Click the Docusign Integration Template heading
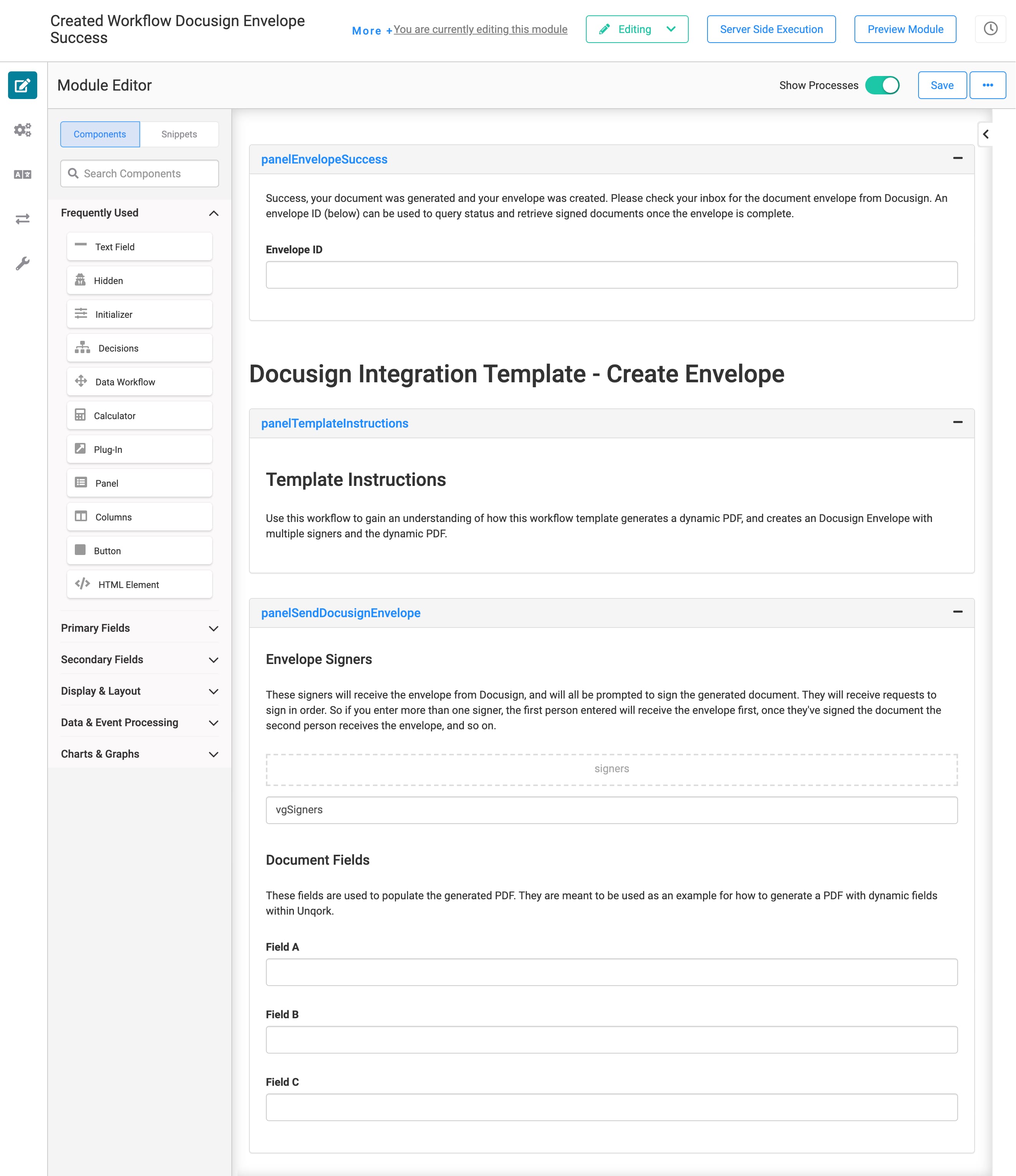 tap(517, 373)
